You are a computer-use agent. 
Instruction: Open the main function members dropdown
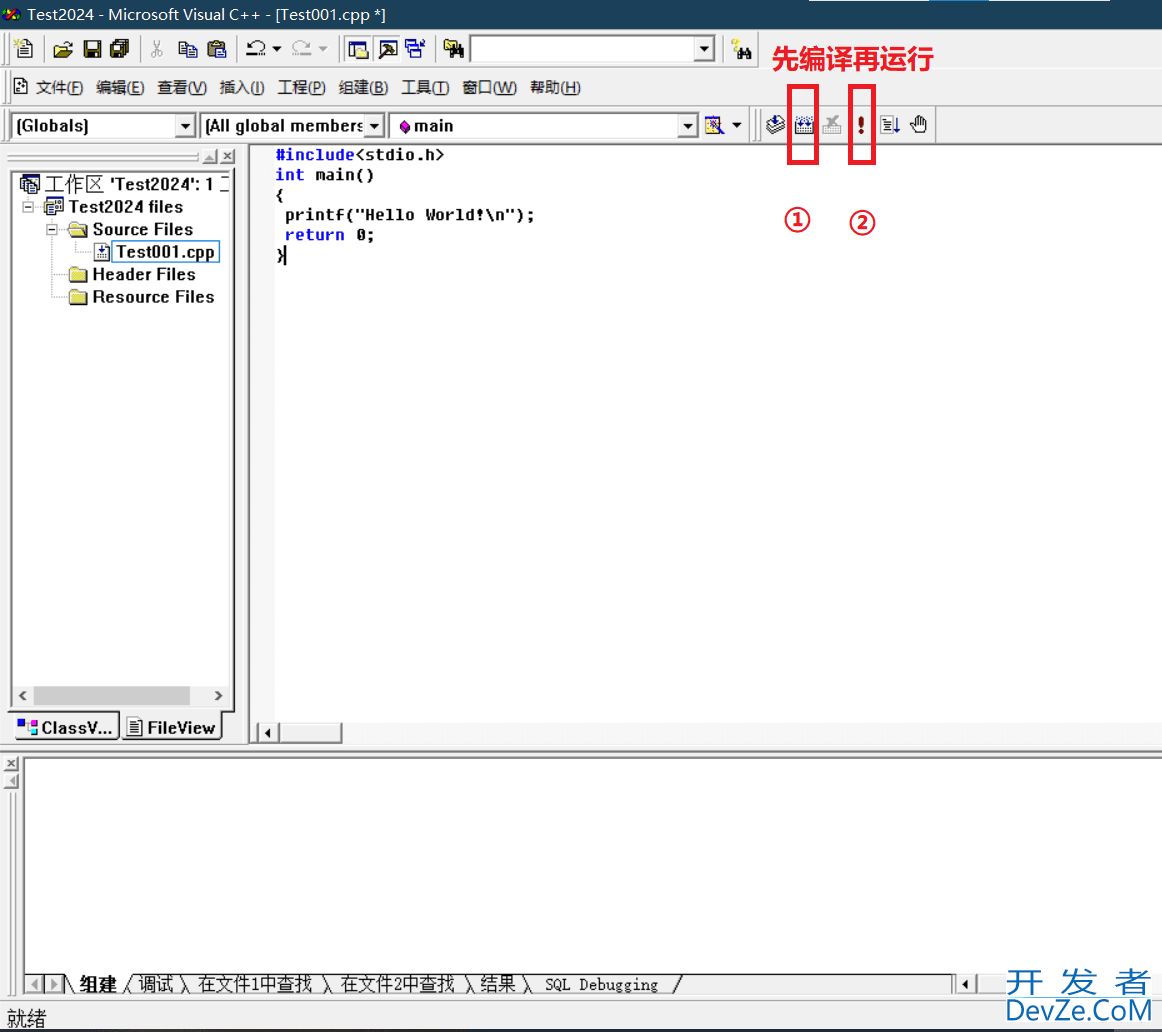[x=688, y=126]
